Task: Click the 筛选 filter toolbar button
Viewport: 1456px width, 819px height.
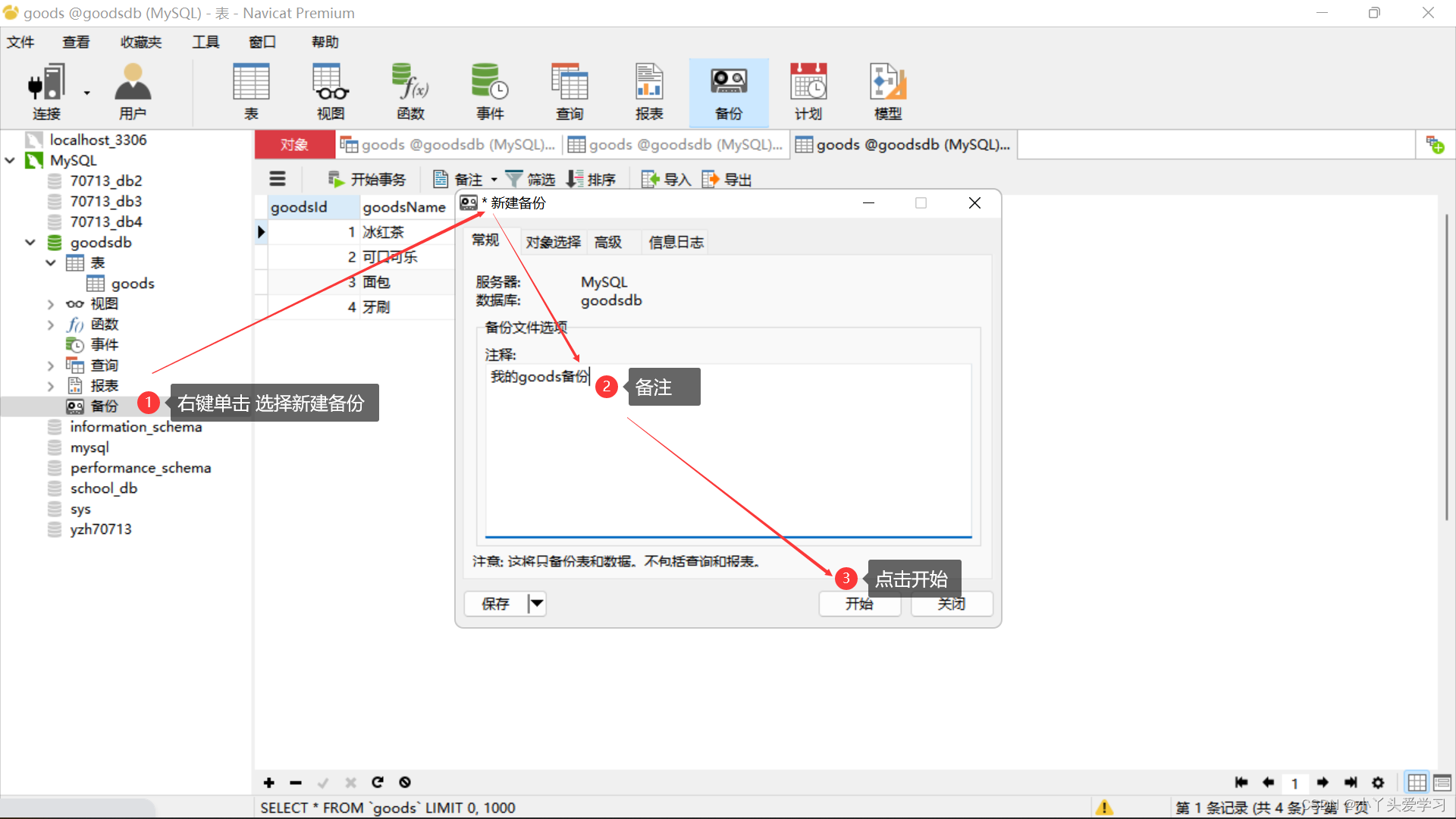Action: pyautogui.click(x=530, y=179)
